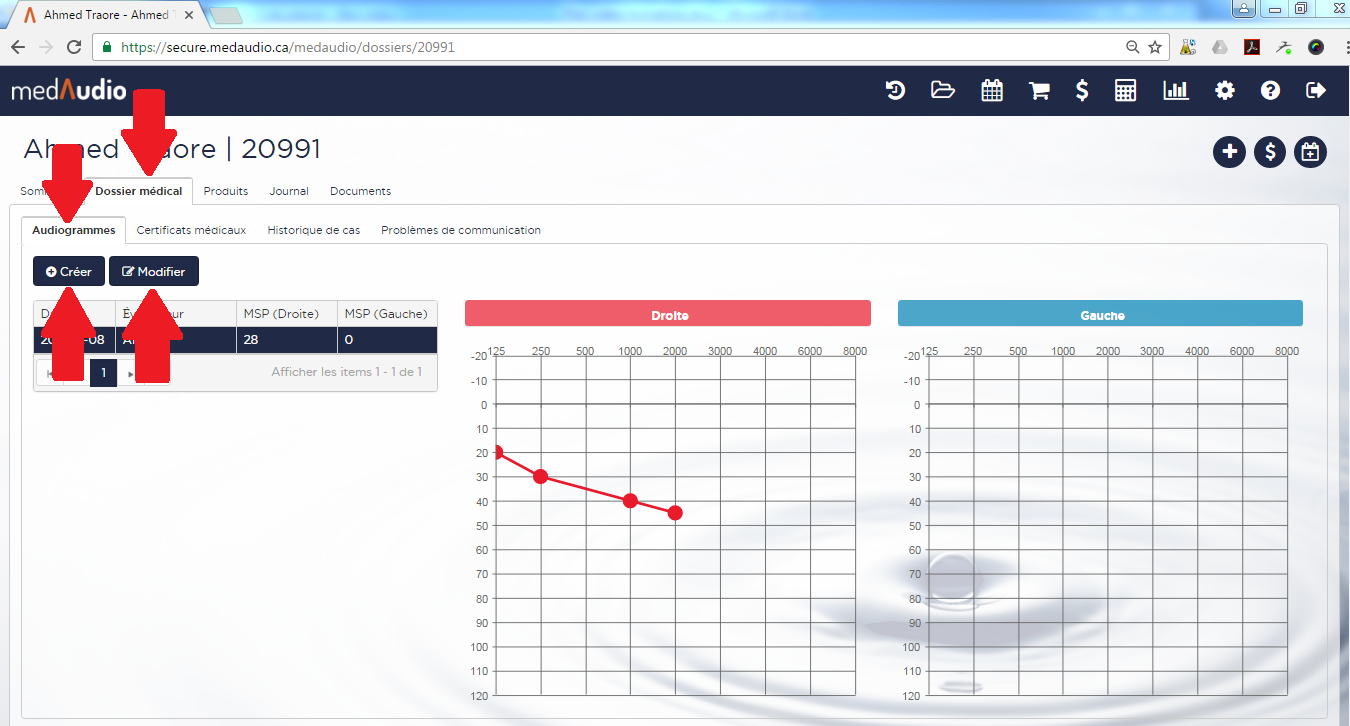Screen dimensions: 1350x726
Task: Click the red point at 1000 Hz
Action: tap(630, 500)
